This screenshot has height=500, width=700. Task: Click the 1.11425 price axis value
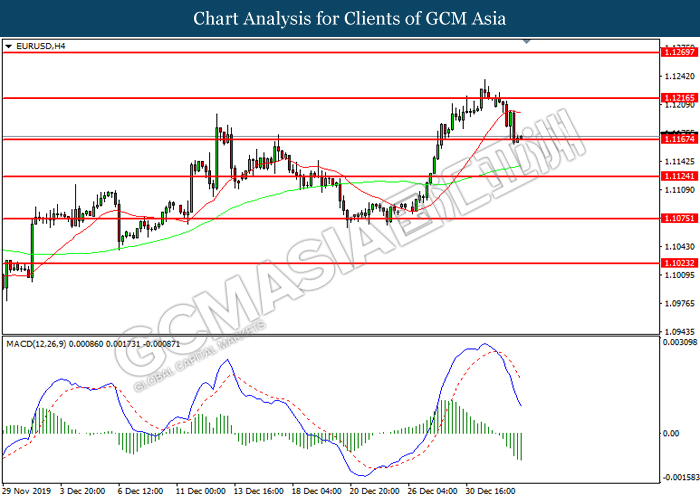pos(679,162)
